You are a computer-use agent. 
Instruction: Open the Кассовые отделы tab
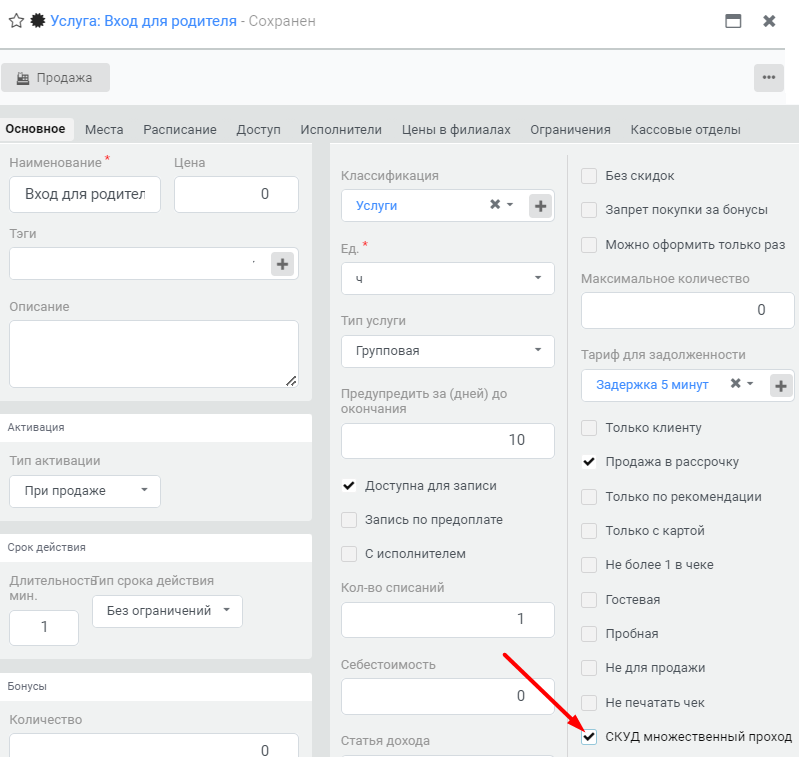click(x=685, y=129)
